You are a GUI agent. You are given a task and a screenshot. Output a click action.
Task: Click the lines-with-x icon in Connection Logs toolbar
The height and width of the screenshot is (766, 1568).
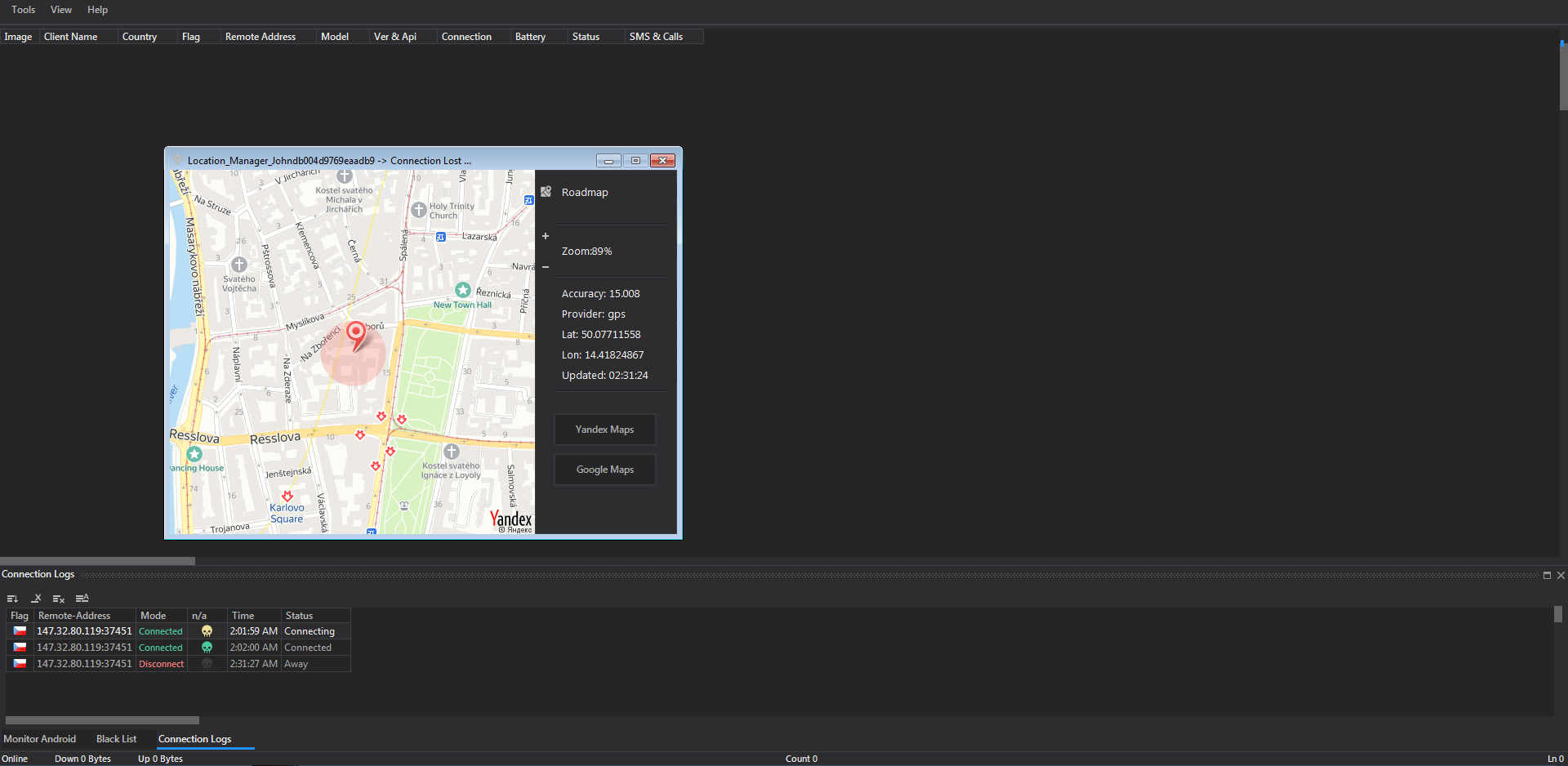tap(59, 599)
